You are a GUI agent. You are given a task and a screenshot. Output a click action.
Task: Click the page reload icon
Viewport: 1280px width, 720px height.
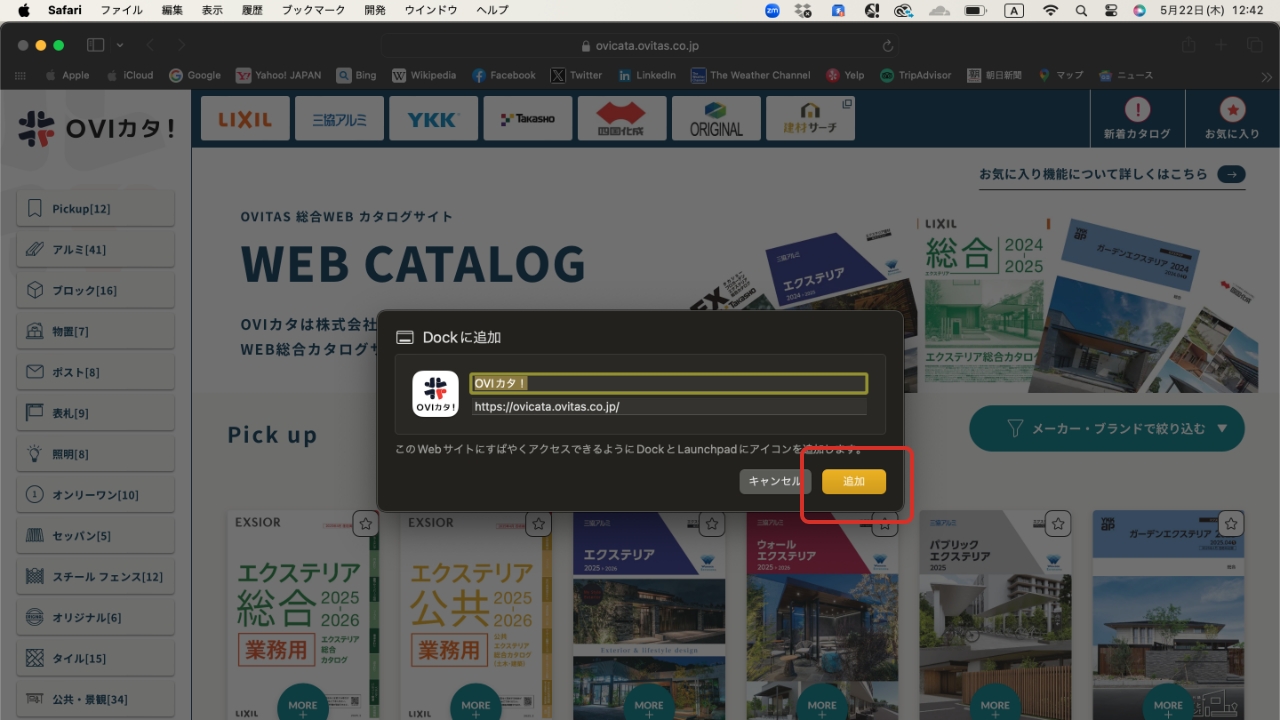(887, 46)
